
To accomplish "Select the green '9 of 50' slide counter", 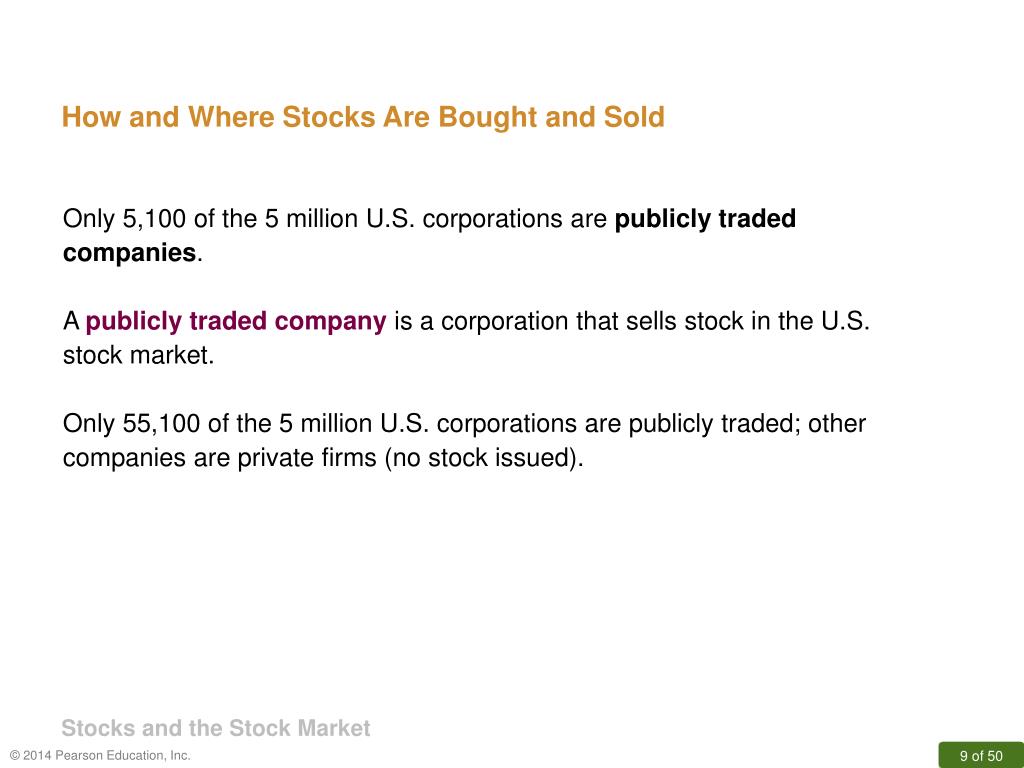I will [981, 756].
